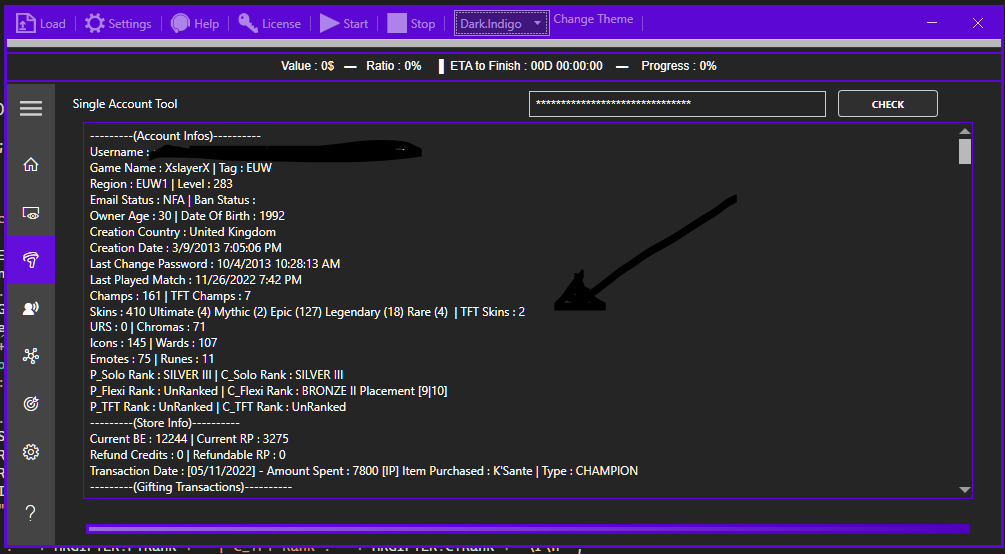The width and height of the screenshot is (1005, 554).
Task: Click the Stop toolbar button
Action: pos(411,24)
